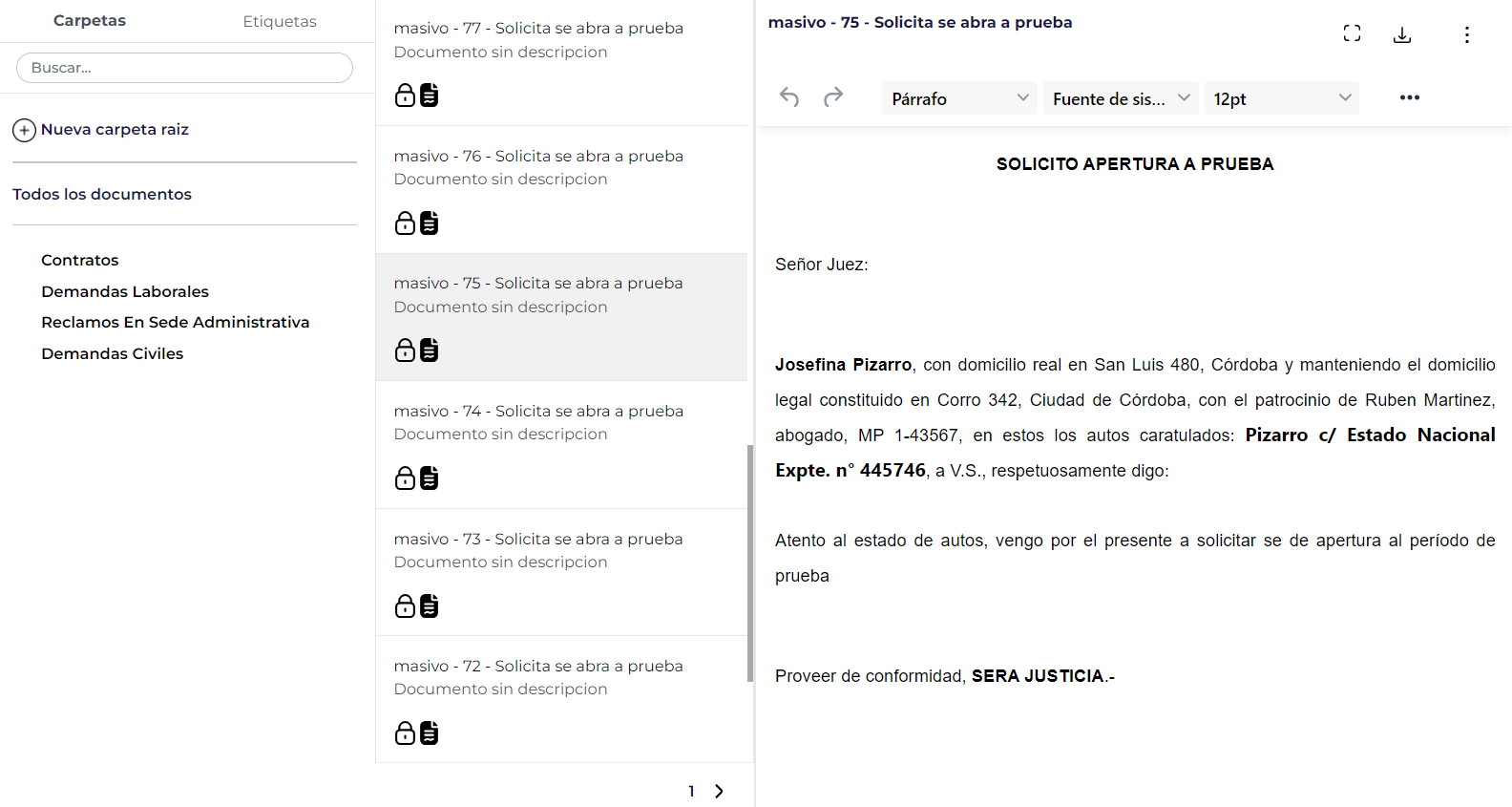Click the lock icon on masivo - 77
This screenshot has width=1512, height=807.
pos(405,96)
